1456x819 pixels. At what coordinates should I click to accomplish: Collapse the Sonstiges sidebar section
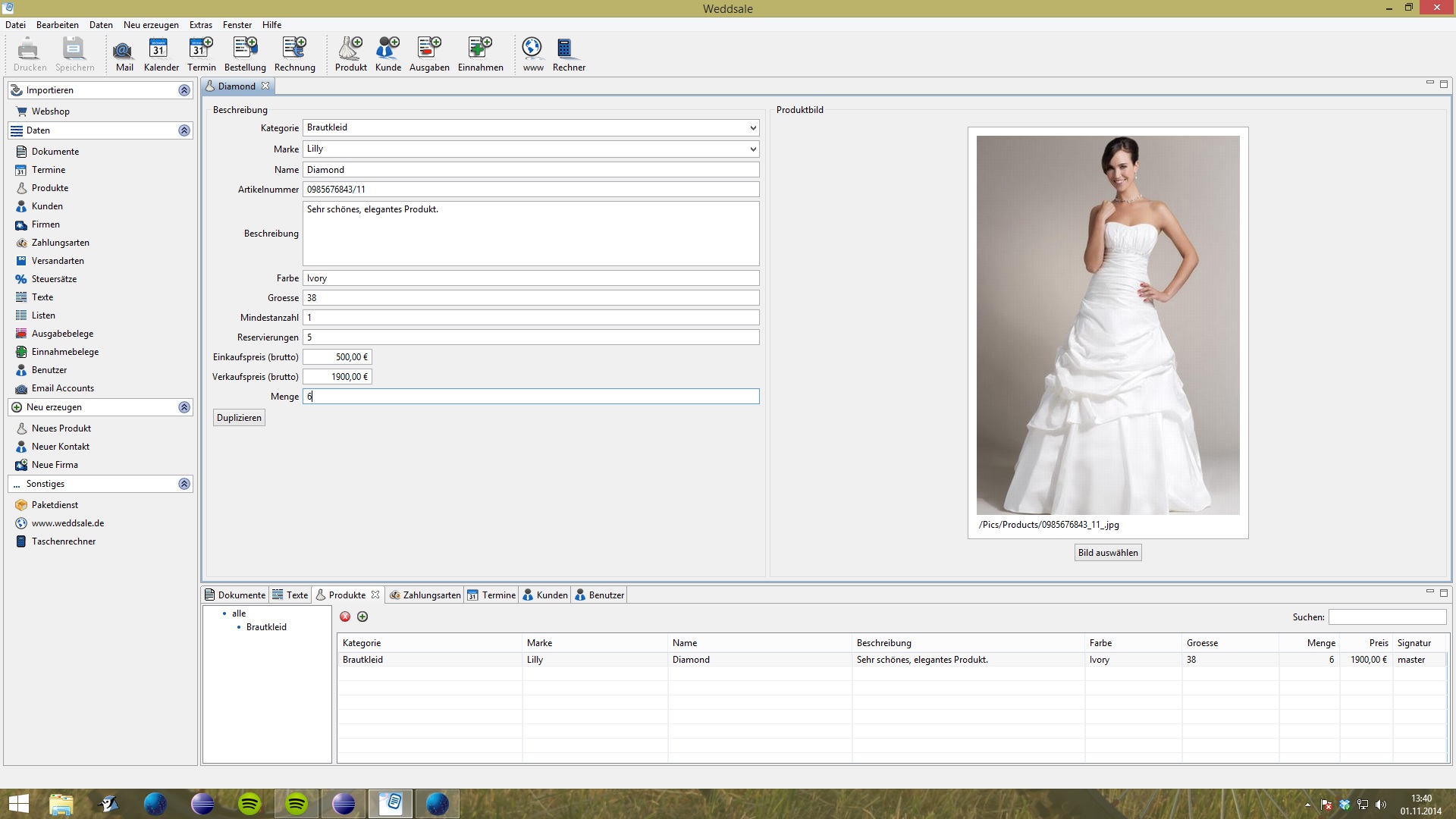(x=184, y=484)
